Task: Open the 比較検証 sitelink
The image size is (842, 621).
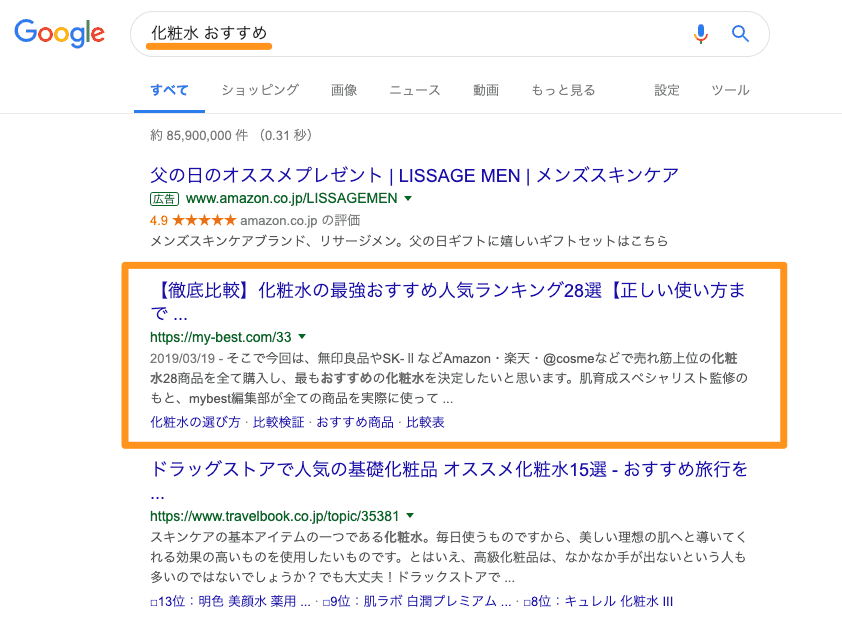Action: click(x=278, y=422)
